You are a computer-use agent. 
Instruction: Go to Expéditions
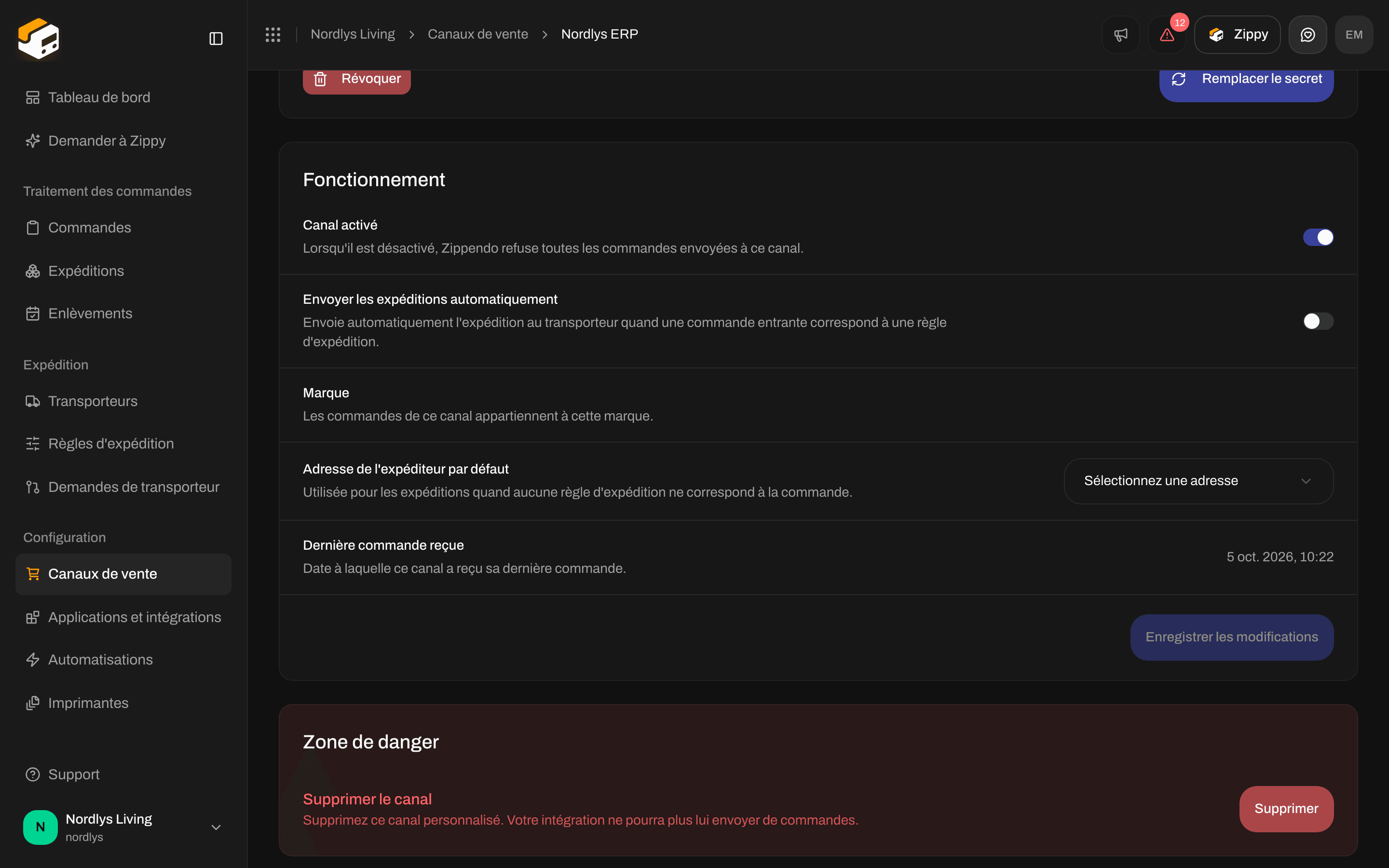click(x=123, y=271)
